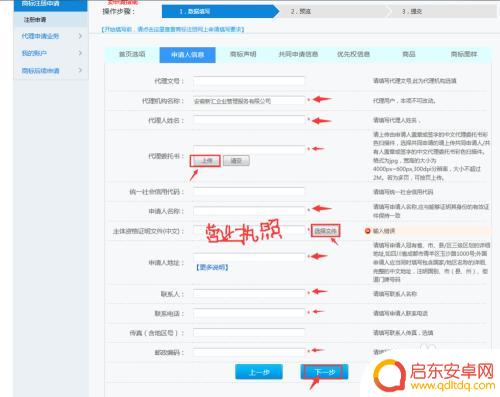
Task: Expand the 代理申请业务 sidebar chevron
Action: (x=80, y=36)
